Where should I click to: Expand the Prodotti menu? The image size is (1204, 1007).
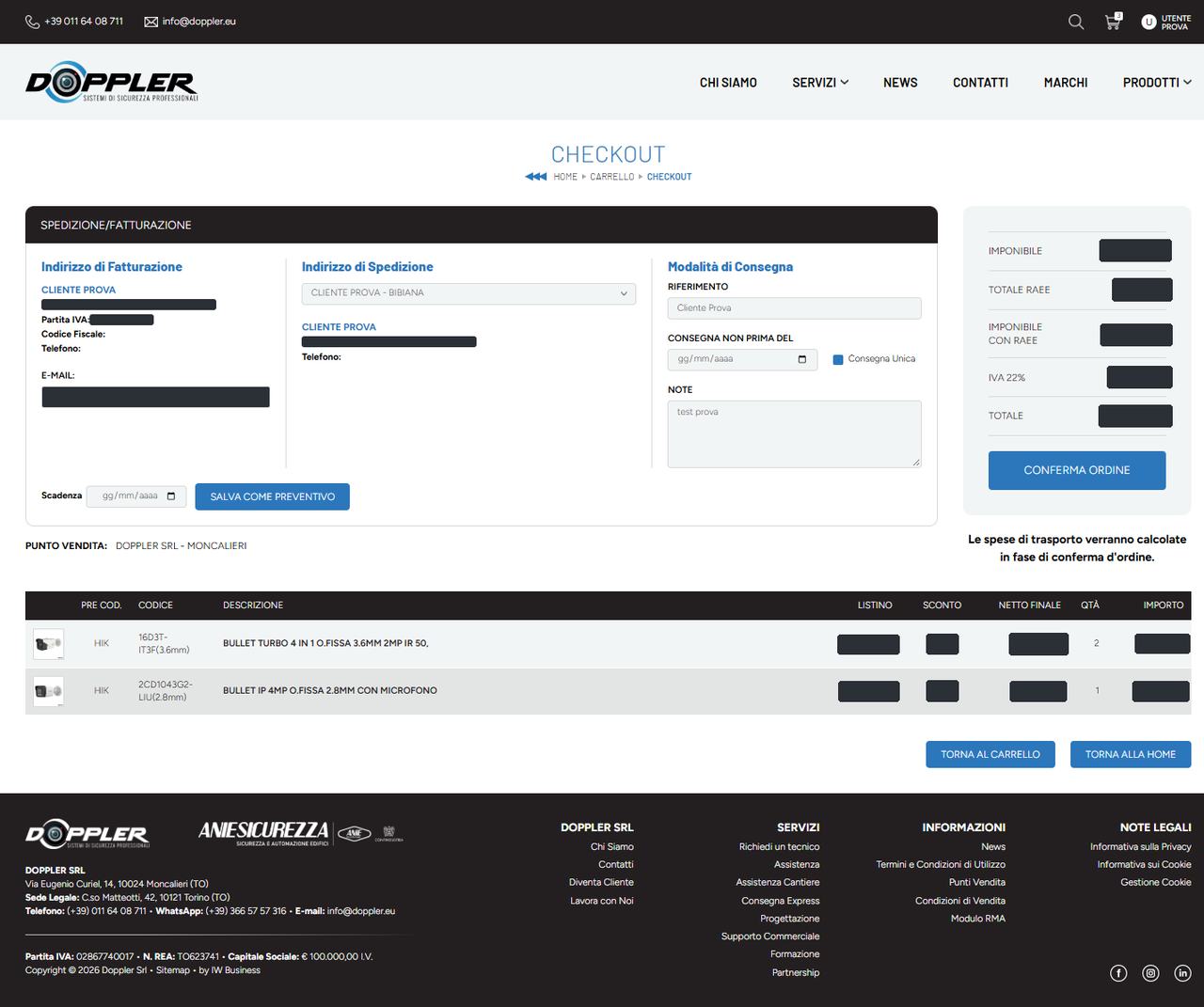tap(1157, 83)
